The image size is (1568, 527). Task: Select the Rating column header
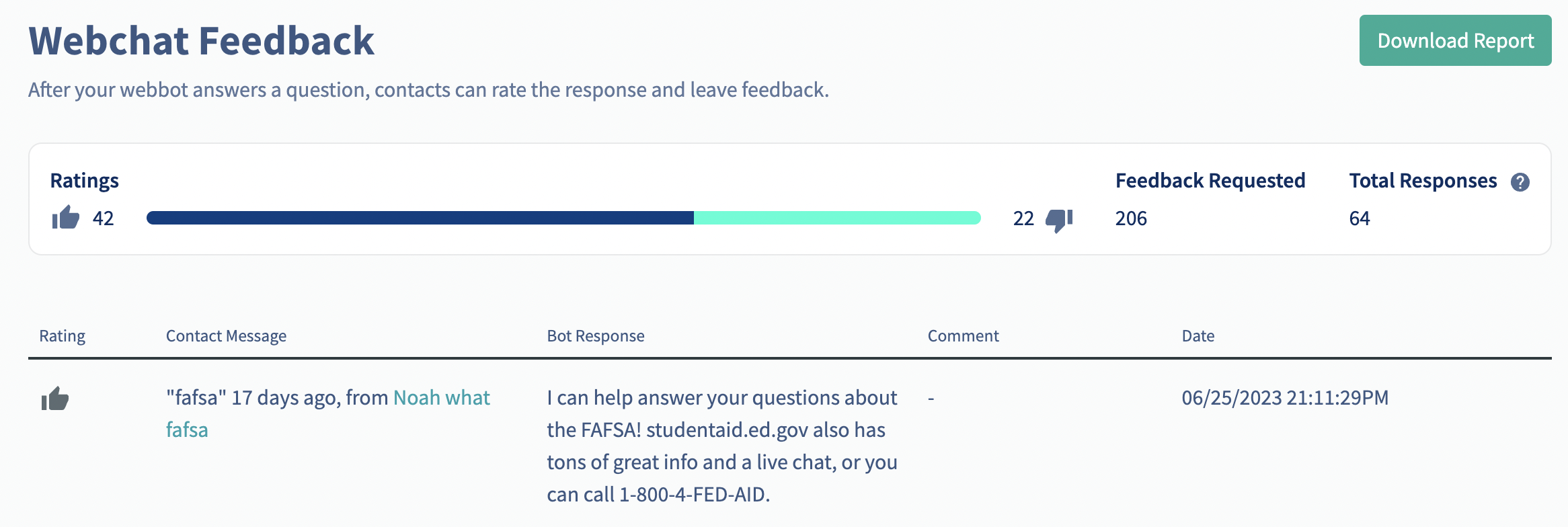click(63, 335)
